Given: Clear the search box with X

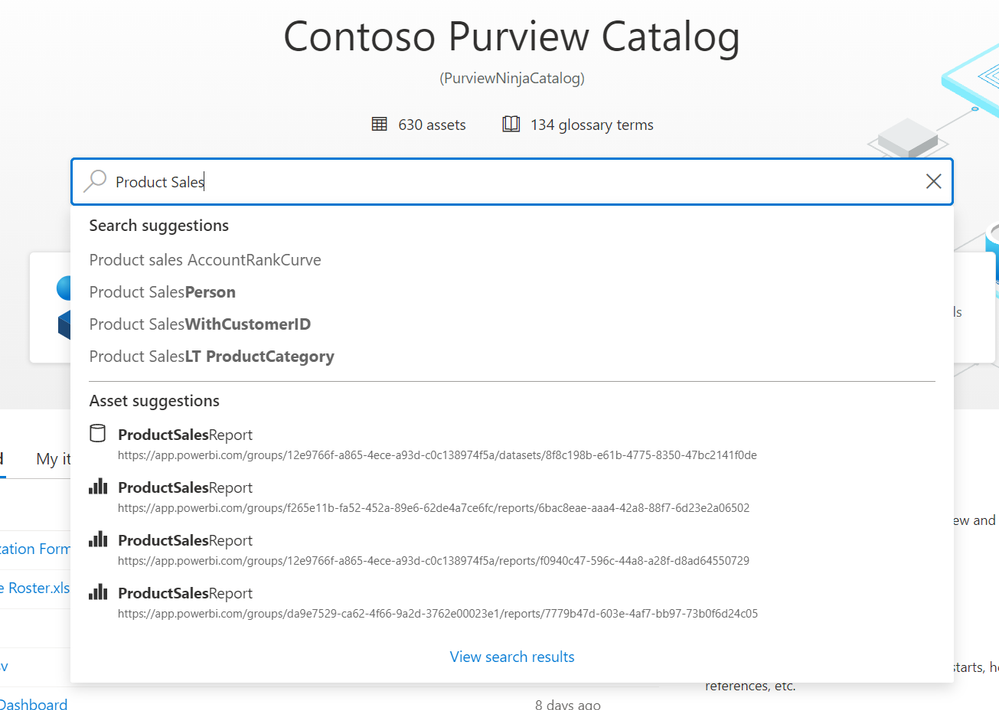Looking at the screenshot, I should tap(933, 182).
